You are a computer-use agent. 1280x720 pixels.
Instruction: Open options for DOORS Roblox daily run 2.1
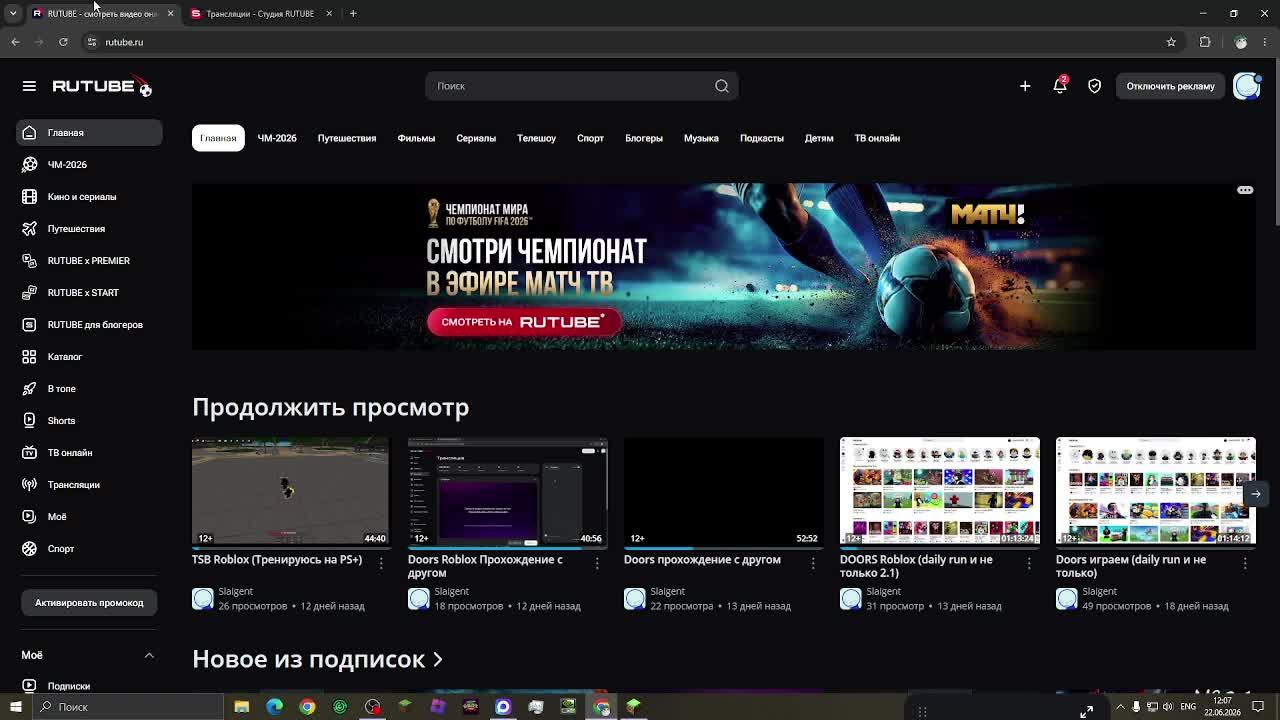[1029, 564]
